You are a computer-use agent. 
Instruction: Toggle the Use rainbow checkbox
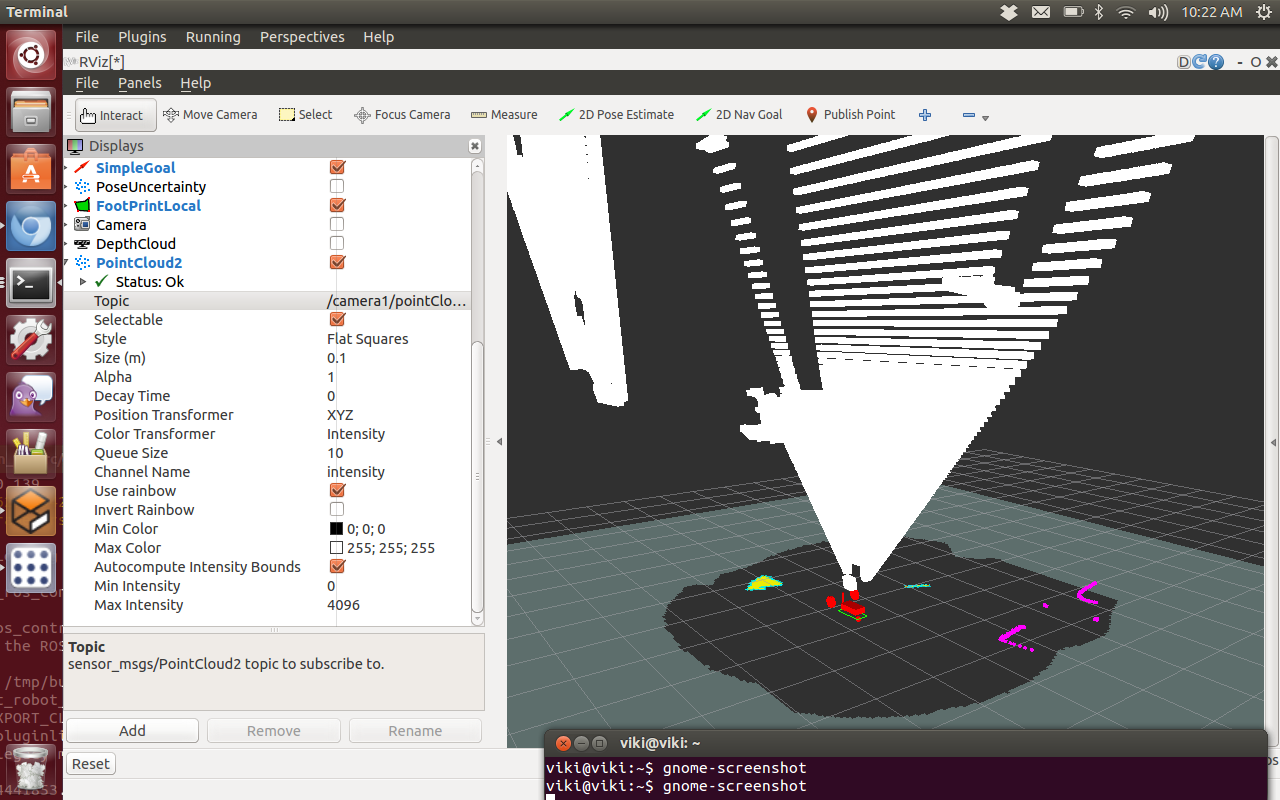coord(337,491)
